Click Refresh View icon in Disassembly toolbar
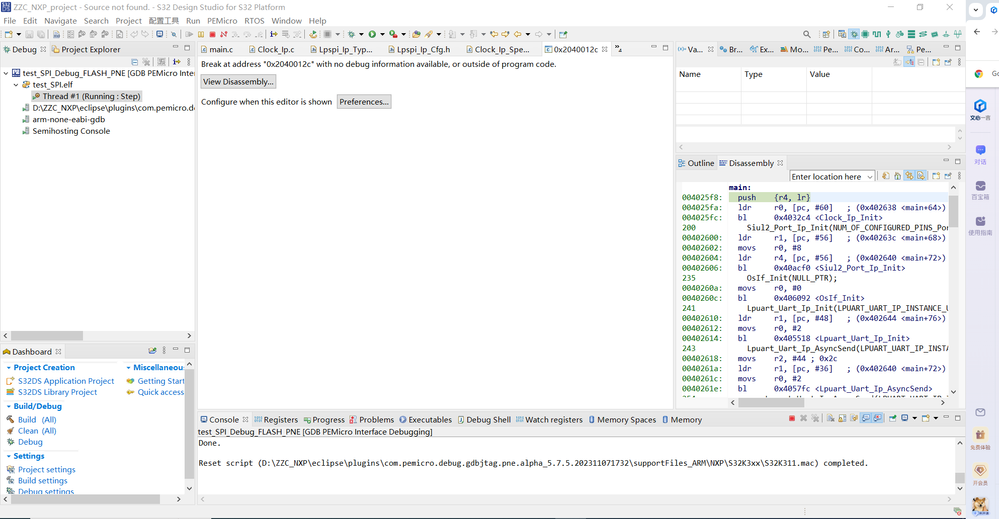 886,176
